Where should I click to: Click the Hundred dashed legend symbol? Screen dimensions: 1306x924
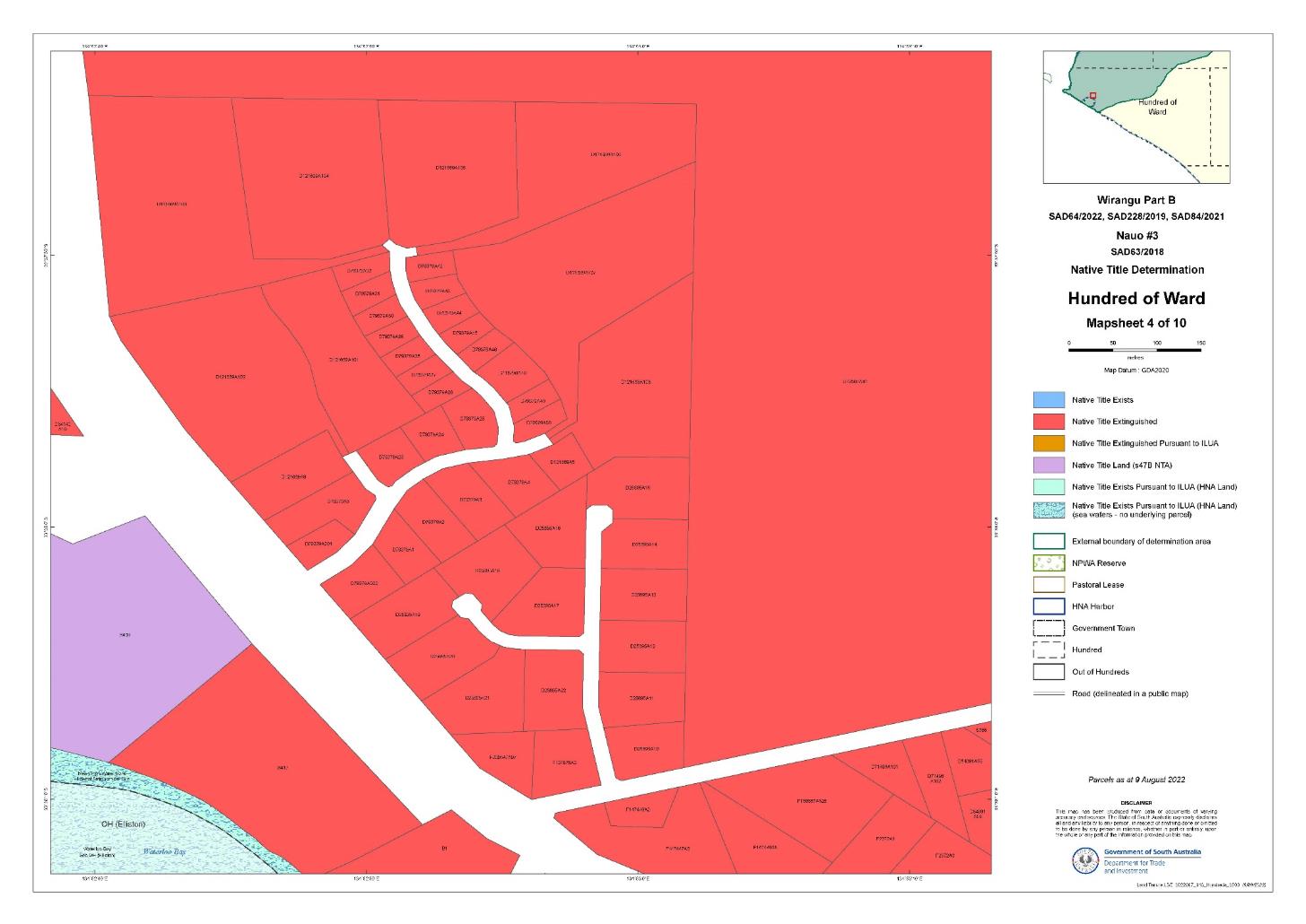(x=1049, y=649)
